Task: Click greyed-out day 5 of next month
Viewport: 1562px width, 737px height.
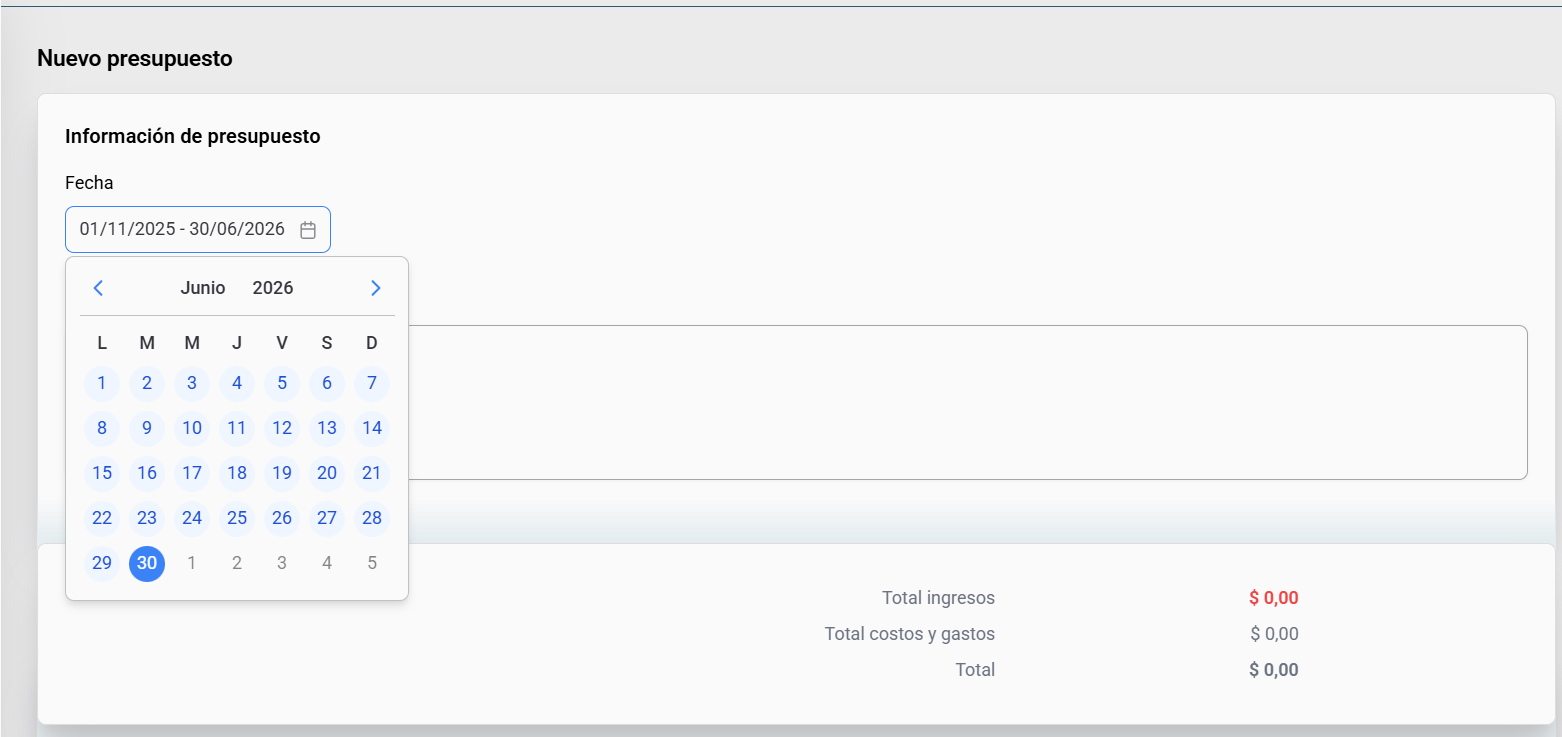Action: pos(372,563)
